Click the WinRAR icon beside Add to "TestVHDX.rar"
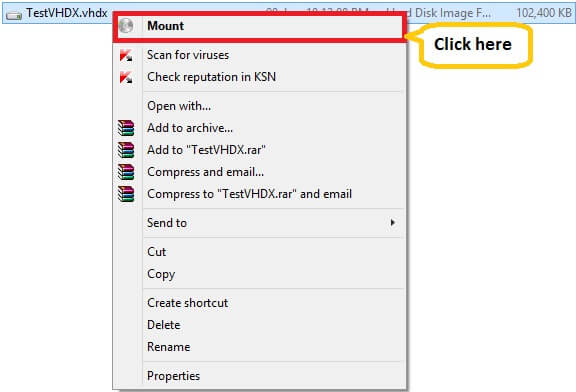576x392 pixels. 126,150
